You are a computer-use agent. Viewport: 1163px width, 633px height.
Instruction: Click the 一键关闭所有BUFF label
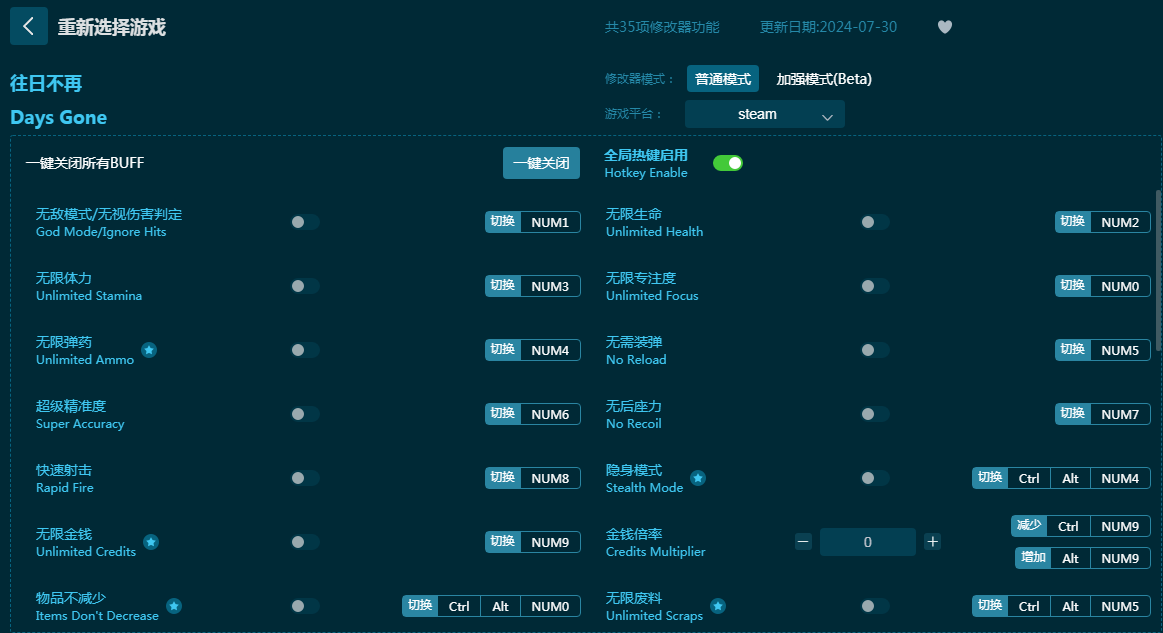[85, 163]
